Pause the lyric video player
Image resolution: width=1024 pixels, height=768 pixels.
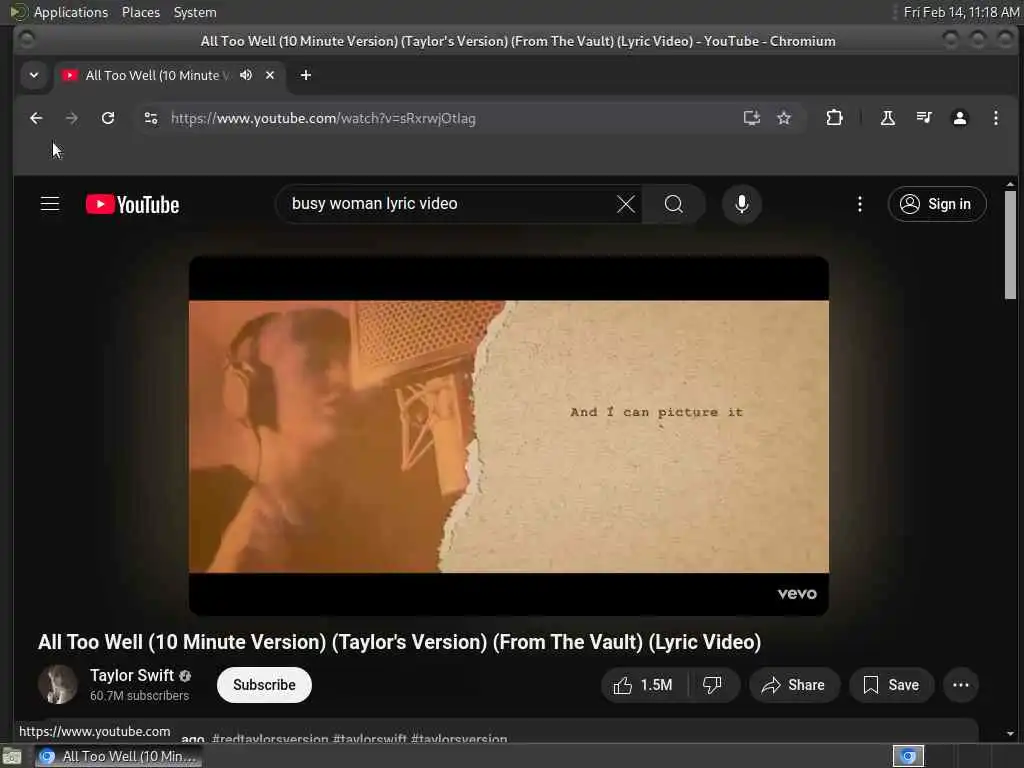tap(509, 436)
